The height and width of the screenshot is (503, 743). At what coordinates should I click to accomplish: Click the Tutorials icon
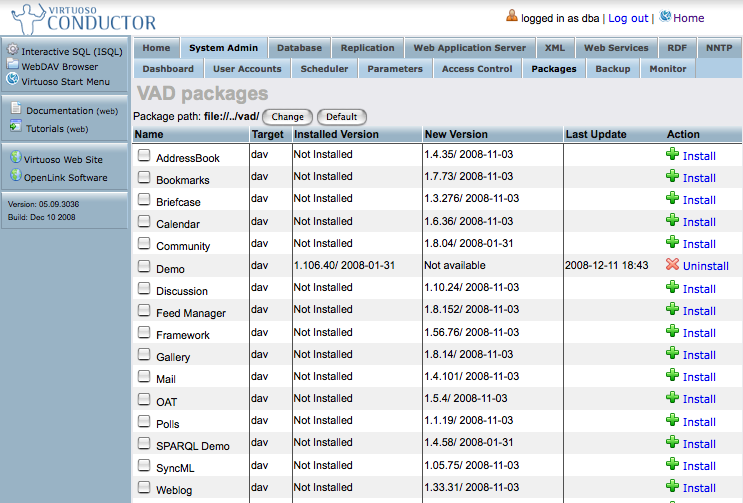[x=16, y=126]
